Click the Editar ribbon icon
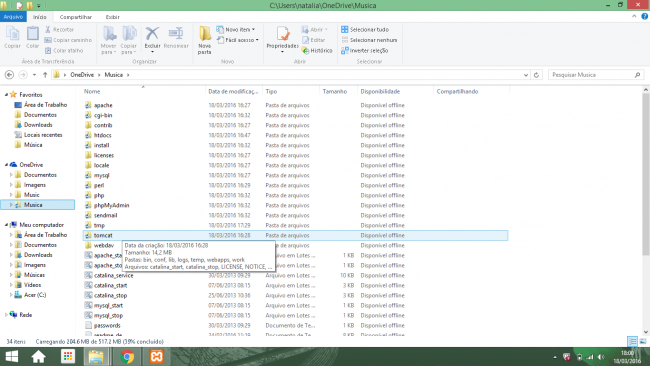Screen dimensions: 650x366 313,40
